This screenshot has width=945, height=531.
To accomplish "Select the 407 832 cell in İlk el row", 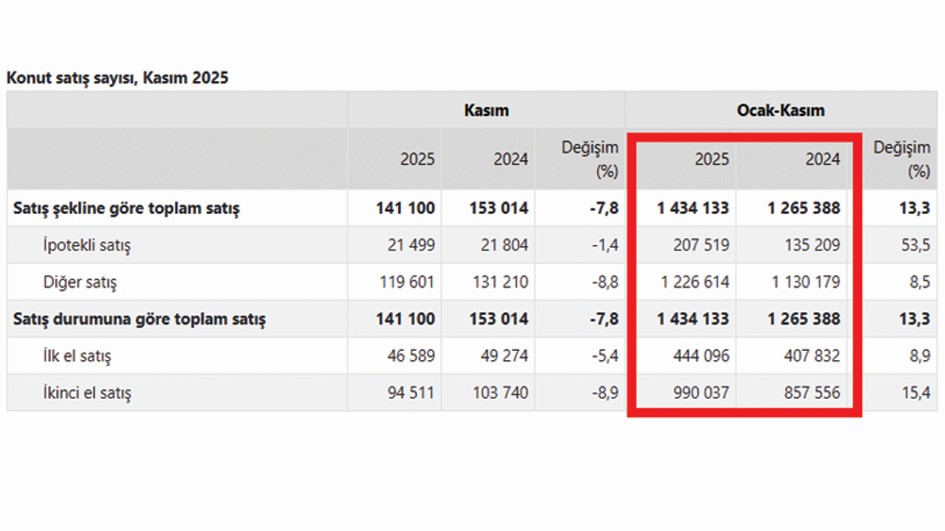I will coord(810,355).
